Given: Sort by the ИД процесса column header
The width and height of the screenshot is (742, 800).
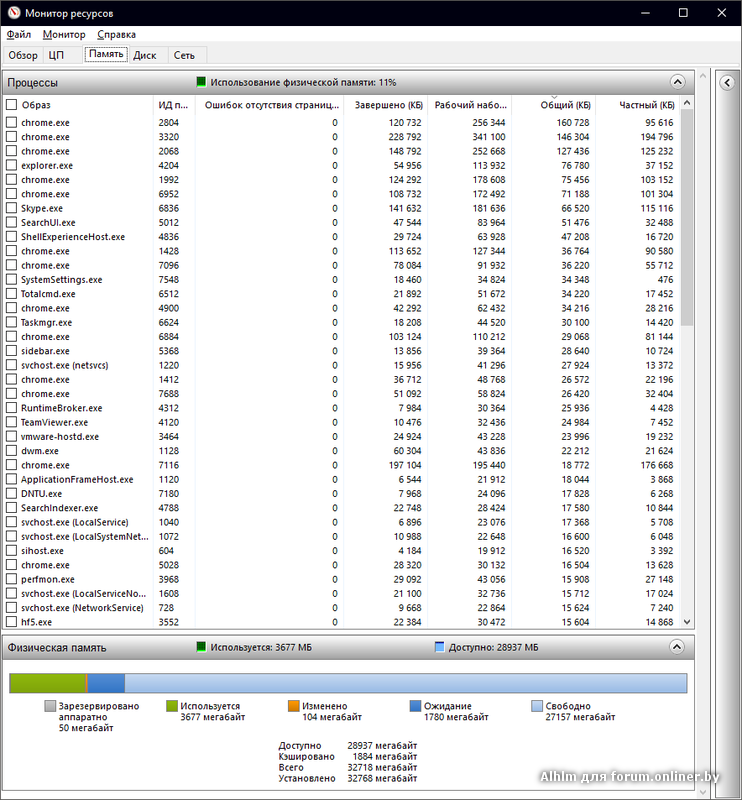Looking at the screenshot, I should [x=174, y=105].
